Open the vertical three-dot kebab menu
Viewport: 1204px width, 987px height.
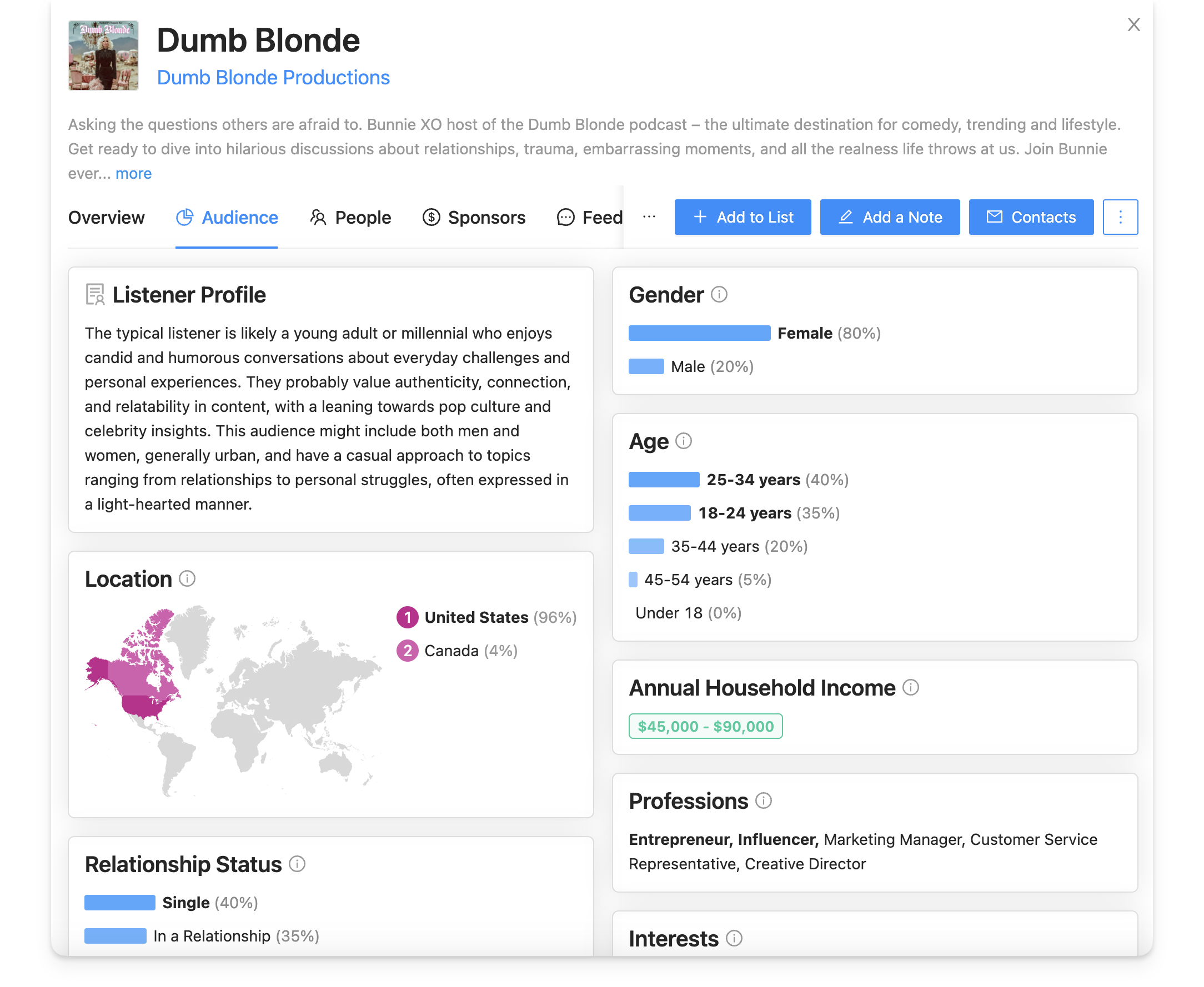click(1120, 216)
